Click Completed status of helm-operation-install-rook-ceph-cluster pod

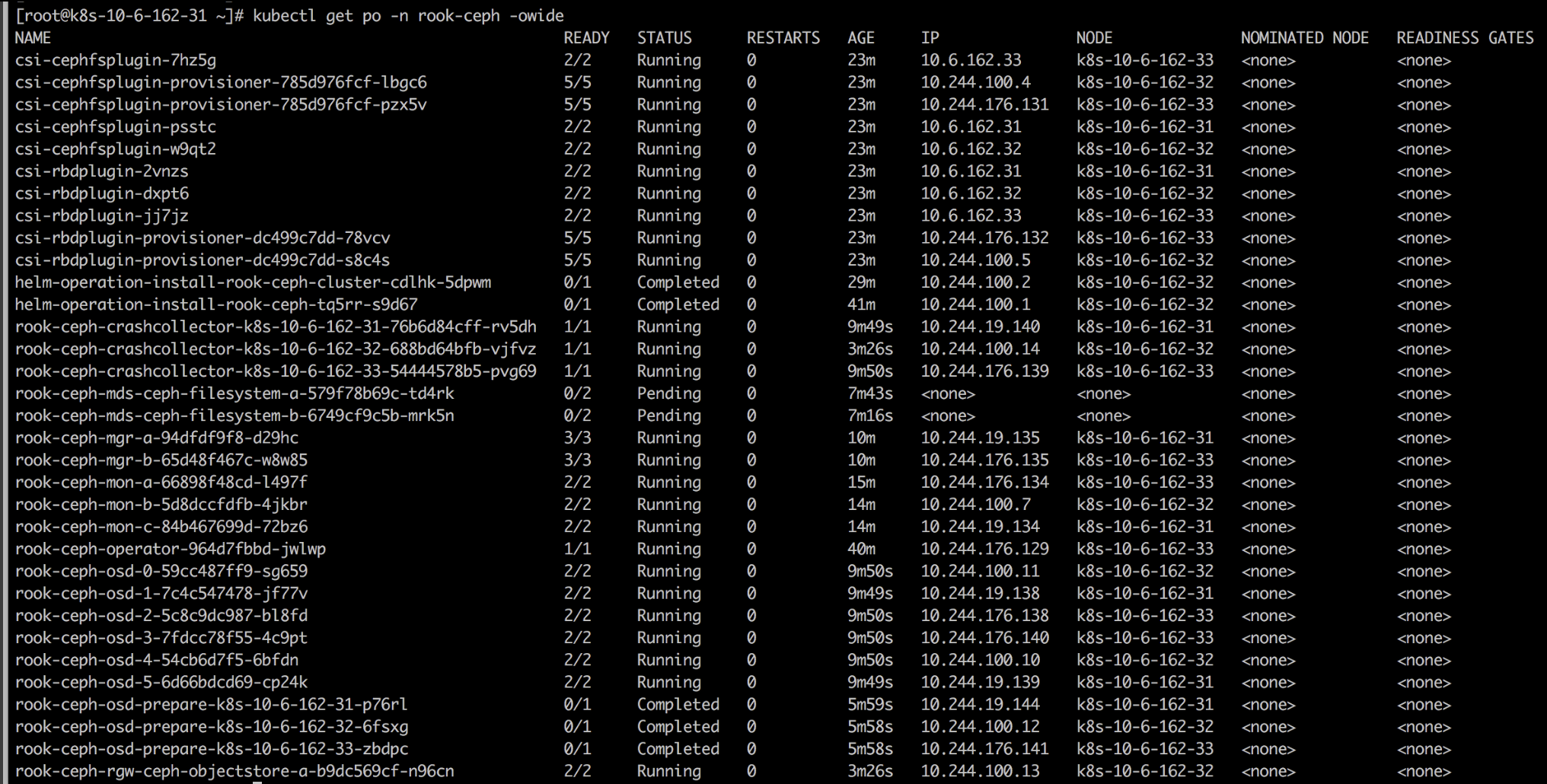click(x=678, y=282)
